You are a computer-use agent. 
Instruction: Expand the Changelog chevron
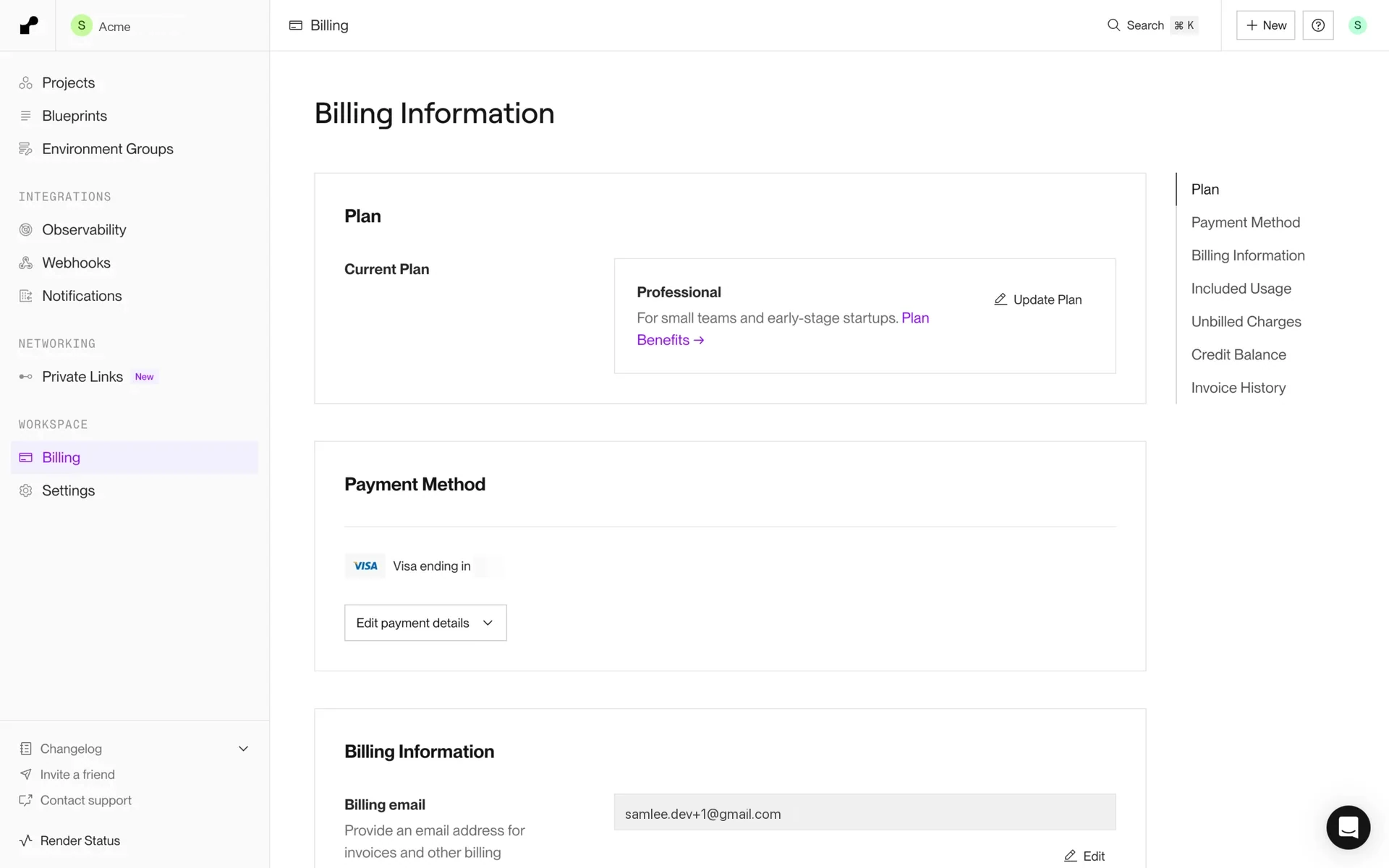[244, 749]
